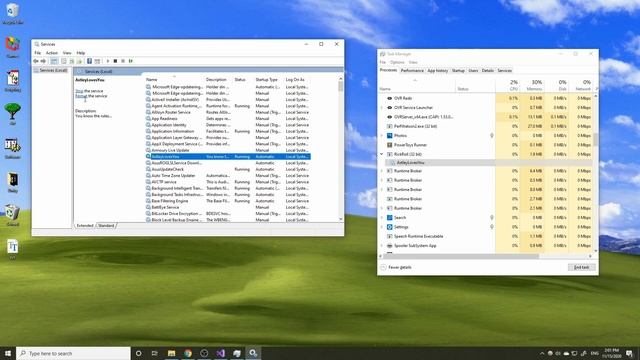Open Task View from the taskbar
Viewport: 640px width, 360px height.
(x=155, y=353)
